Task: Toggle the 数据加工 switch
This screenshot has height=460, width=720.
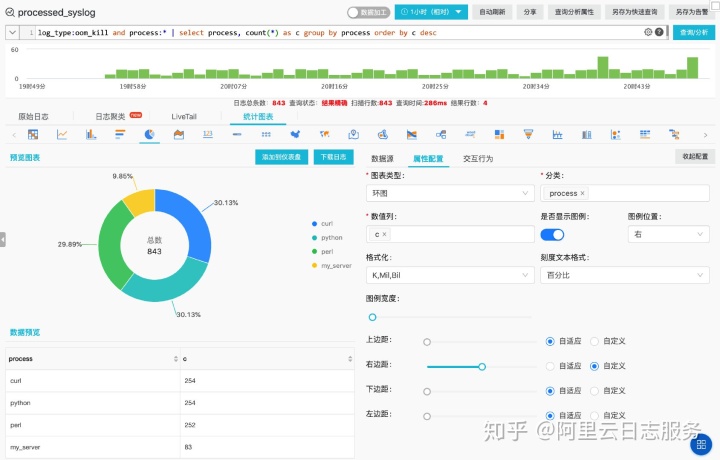Action: click(x=368, y=12)
